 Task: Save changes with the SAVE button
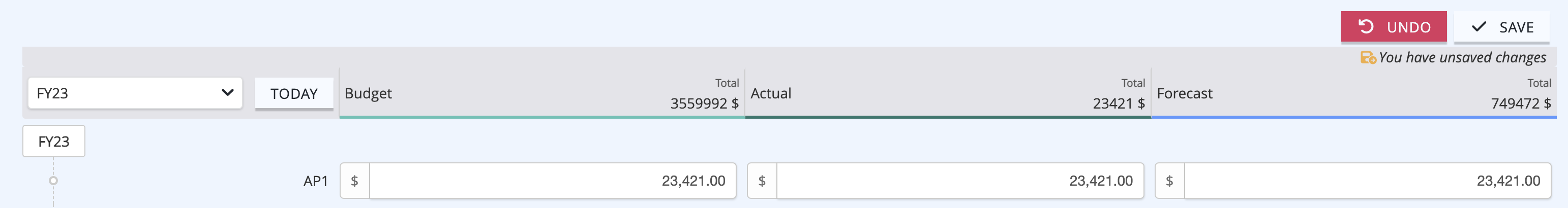[x=1501, y=27]
